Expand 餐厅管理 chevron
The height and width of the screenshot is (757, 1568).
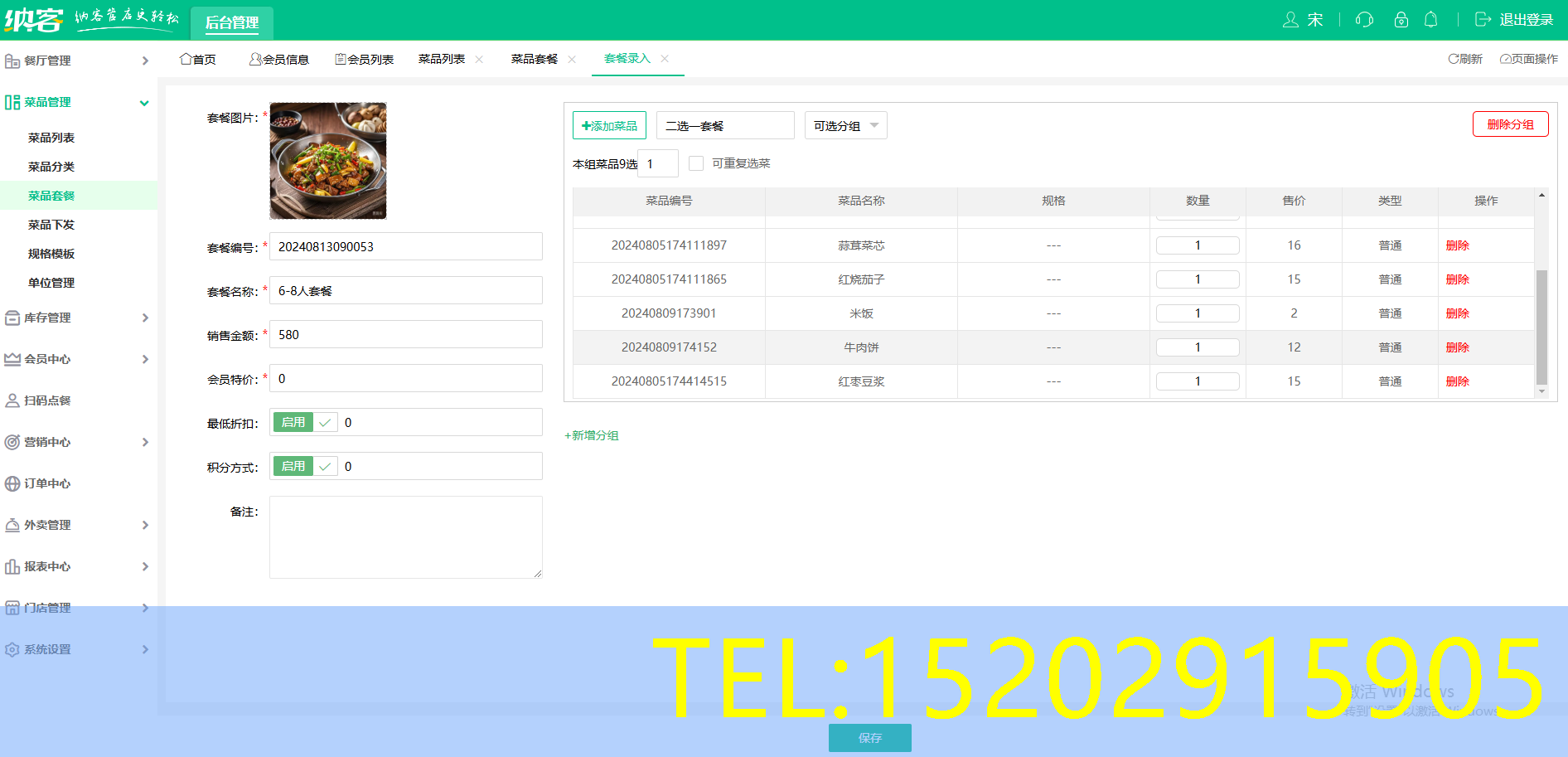tap(145, 61)
